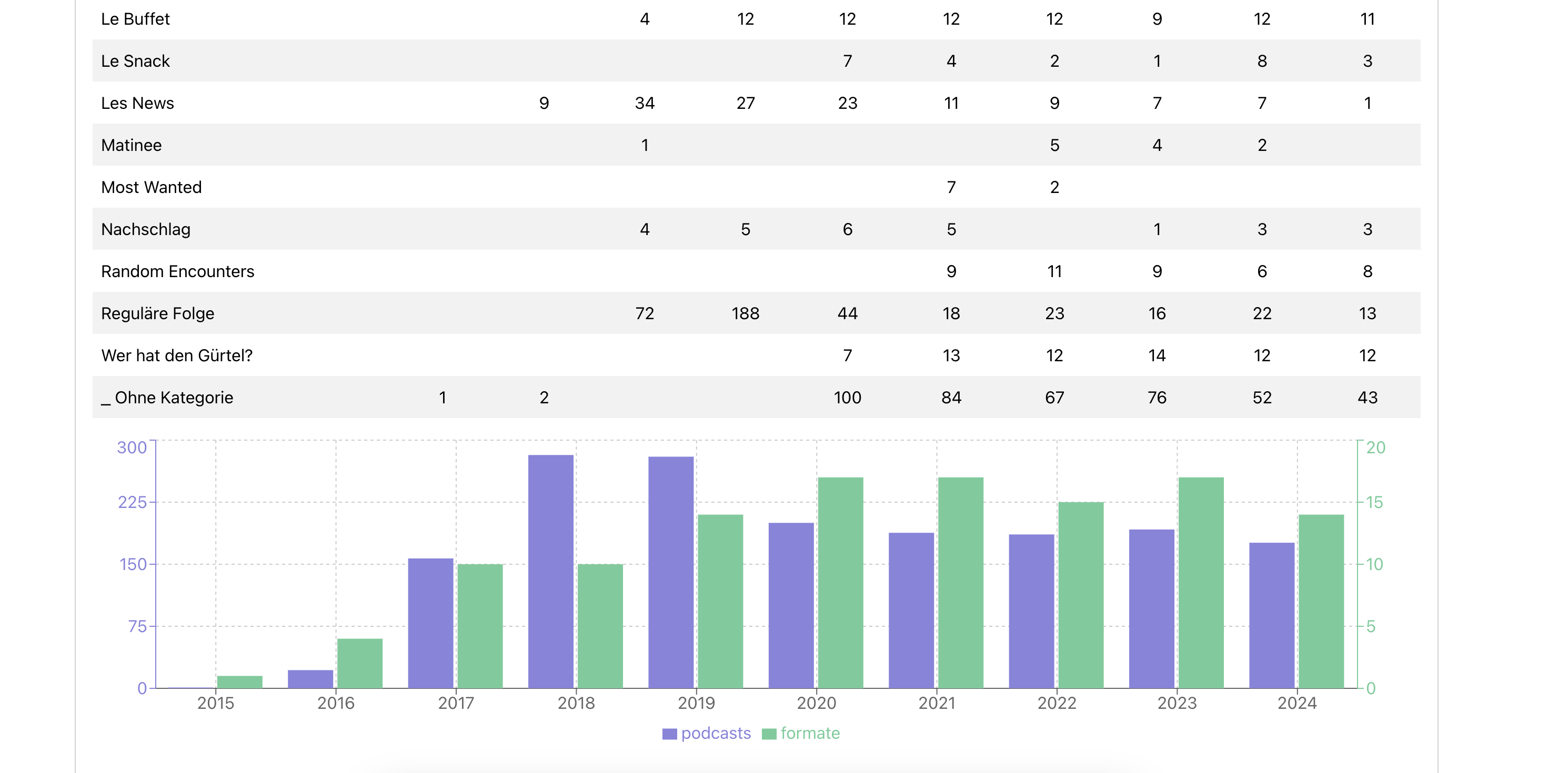Click the purple podcasts bar for 2019
This screenshot has width=1568, height=773.
pyautogui.click(x=671, y=572)
